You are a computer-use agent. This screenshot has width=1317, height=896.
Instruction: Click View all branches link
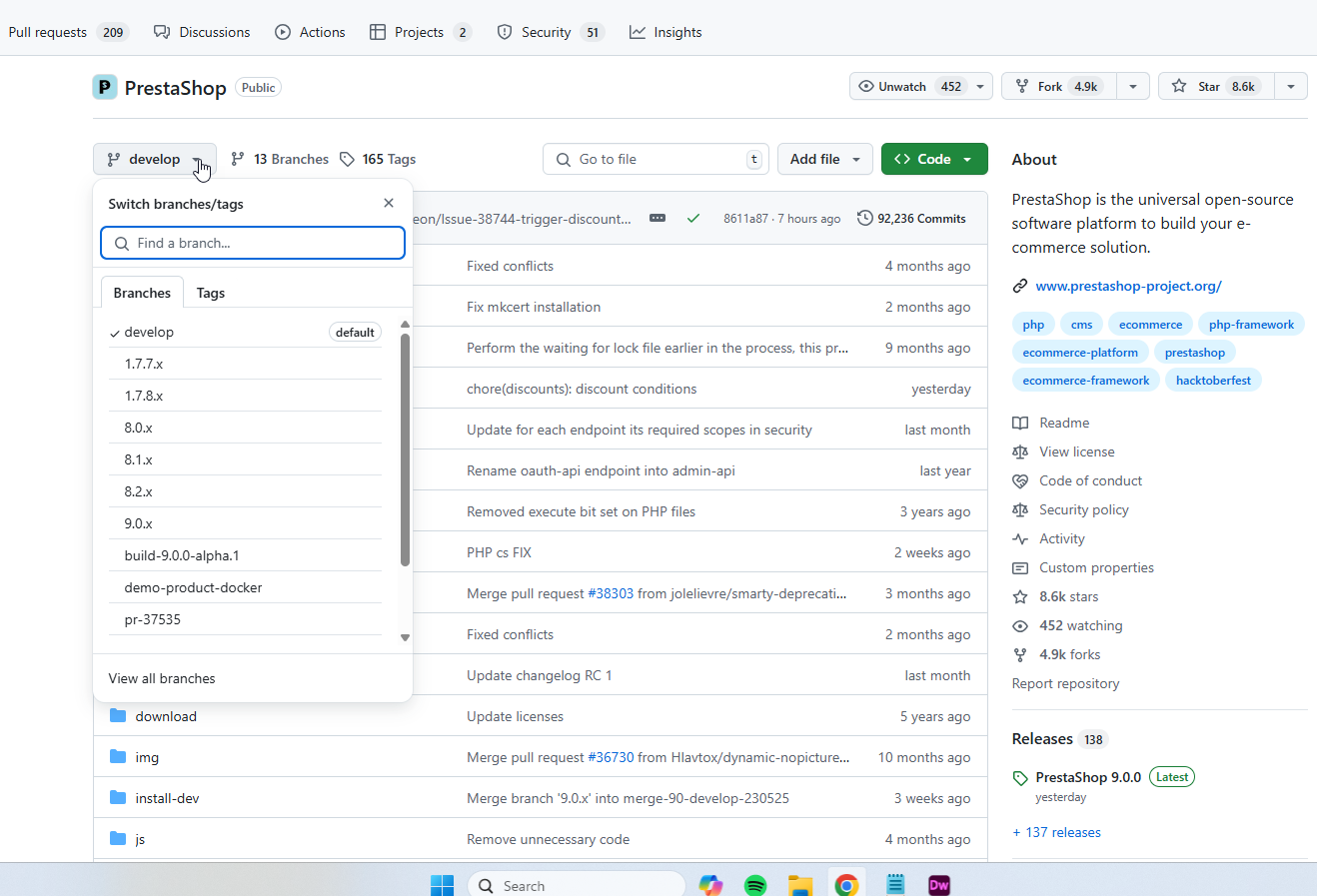pos(162,678)
